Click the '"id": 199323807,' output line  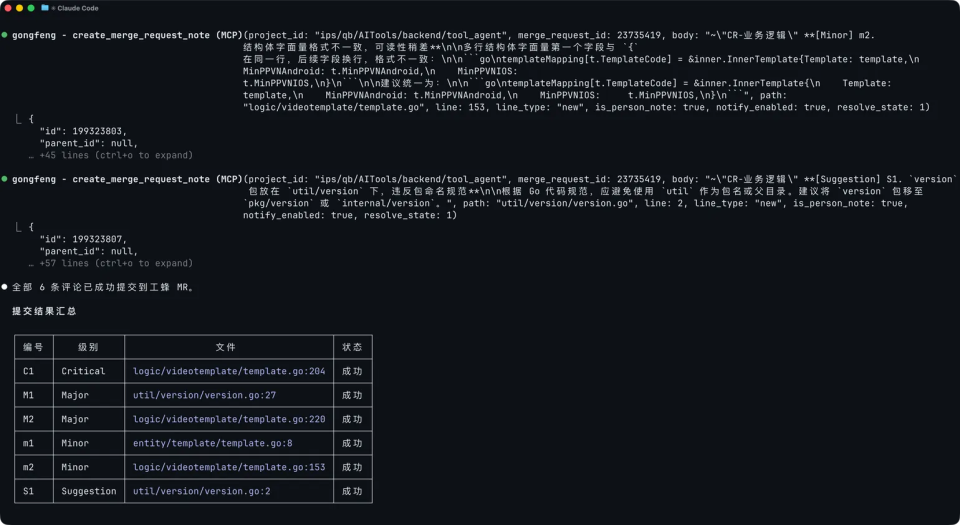(83, 239)
